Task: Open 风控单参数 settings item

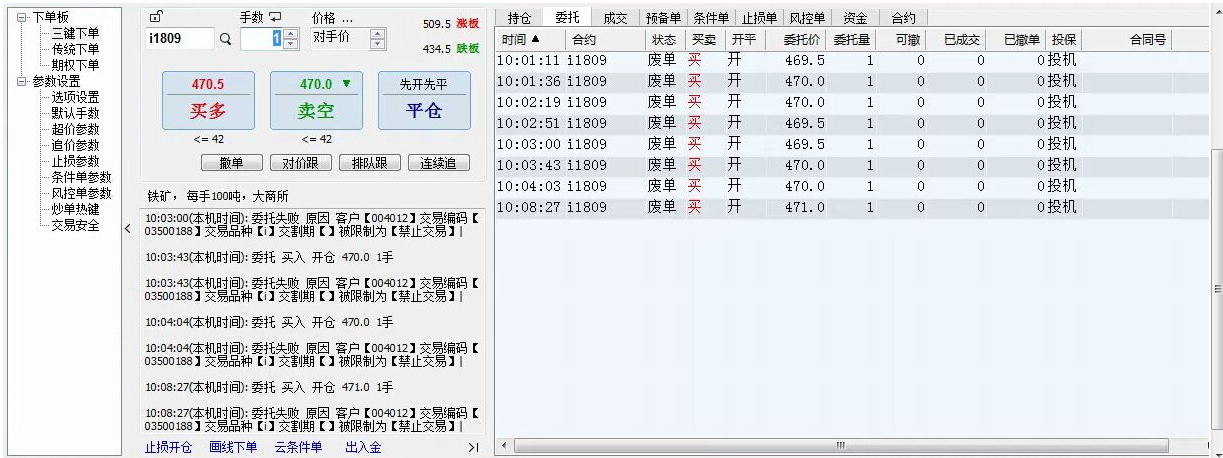Action: click(81, 193)
